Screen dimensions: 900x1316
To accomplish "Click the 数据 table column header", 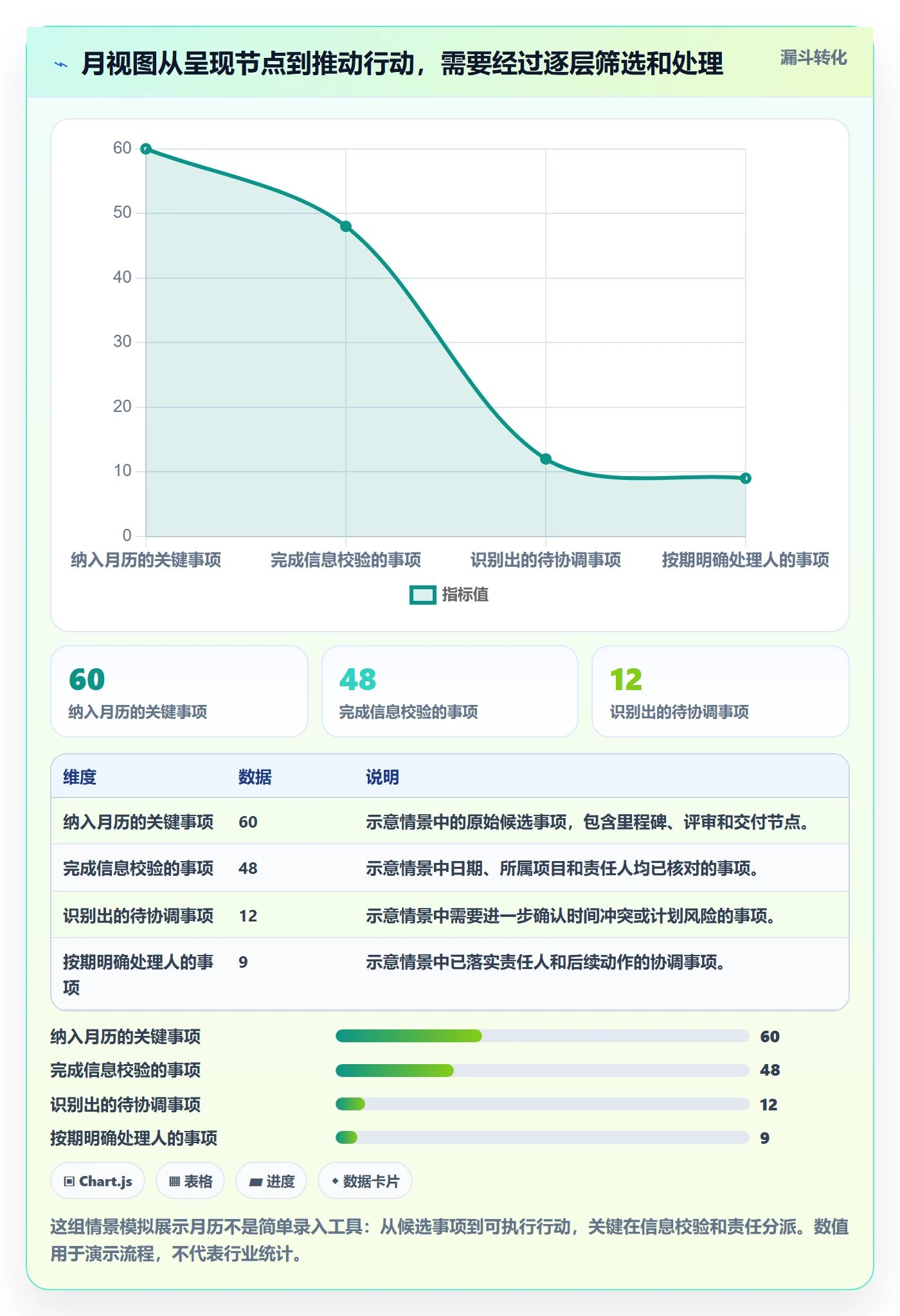I will (255, 777).
